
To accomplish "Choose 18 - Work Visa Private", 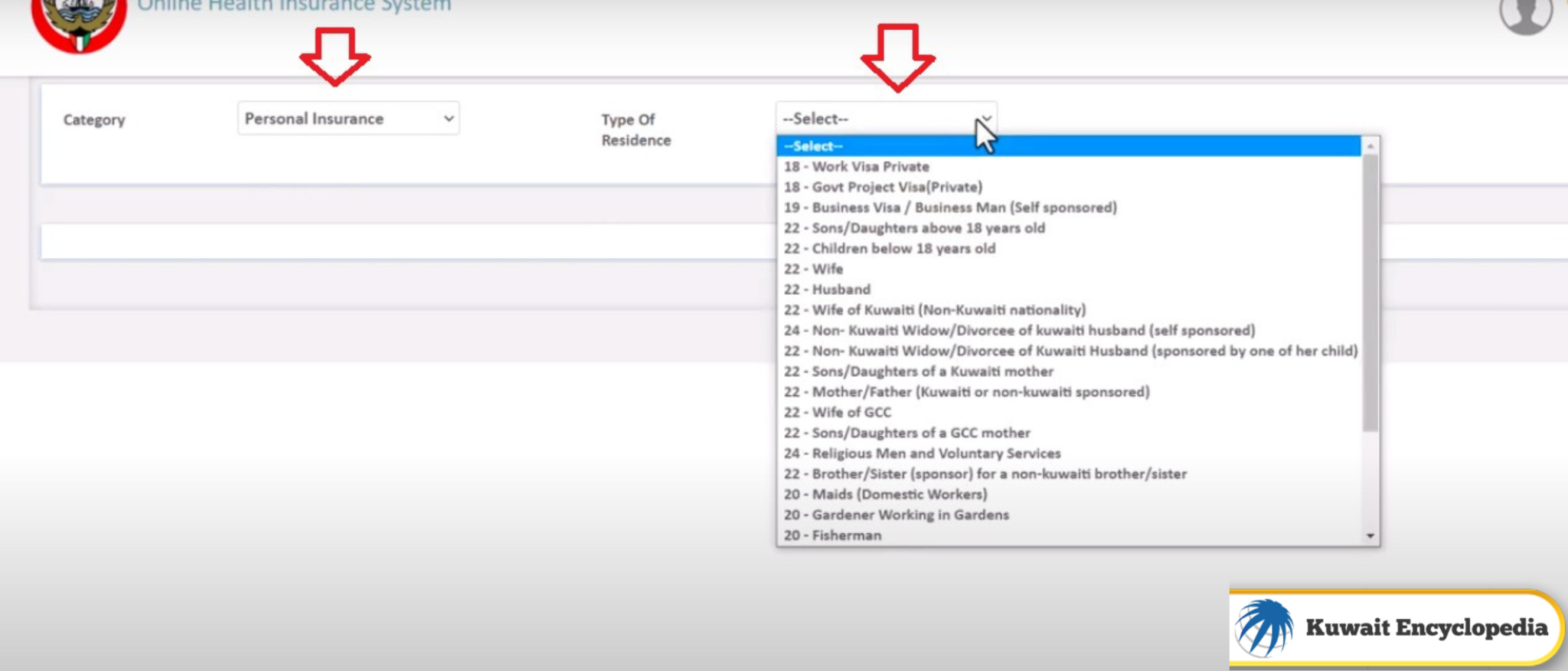I will pos(856,167).
